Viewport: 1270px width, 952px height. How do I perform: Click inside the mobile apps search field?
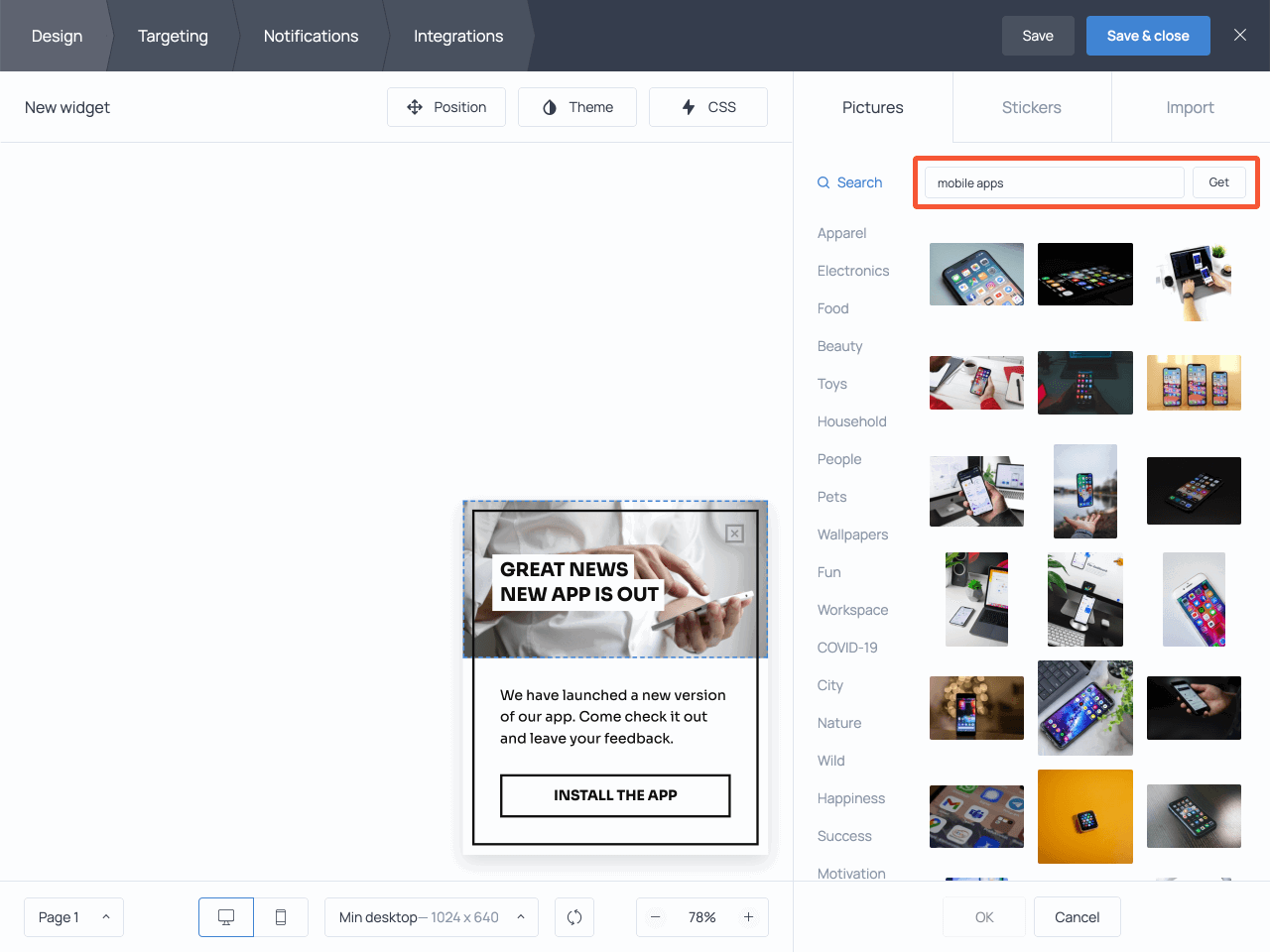point(1052,182)
